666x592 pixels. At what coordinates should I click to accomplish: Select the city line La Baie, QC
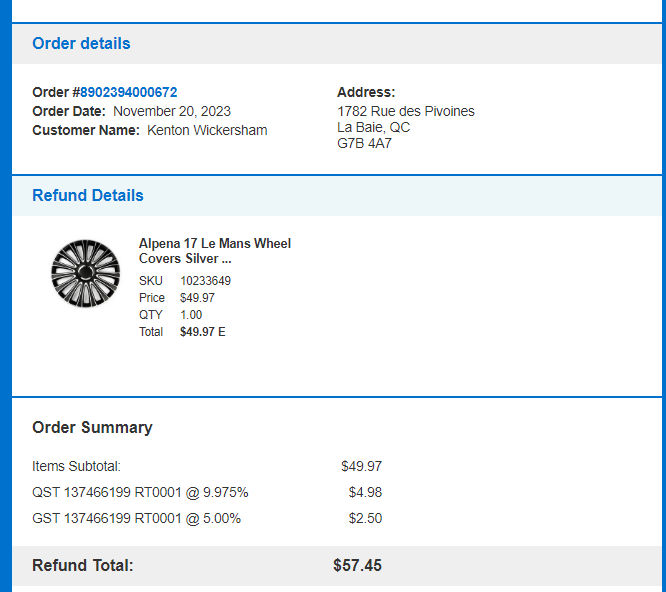click(x=373, y=127)
